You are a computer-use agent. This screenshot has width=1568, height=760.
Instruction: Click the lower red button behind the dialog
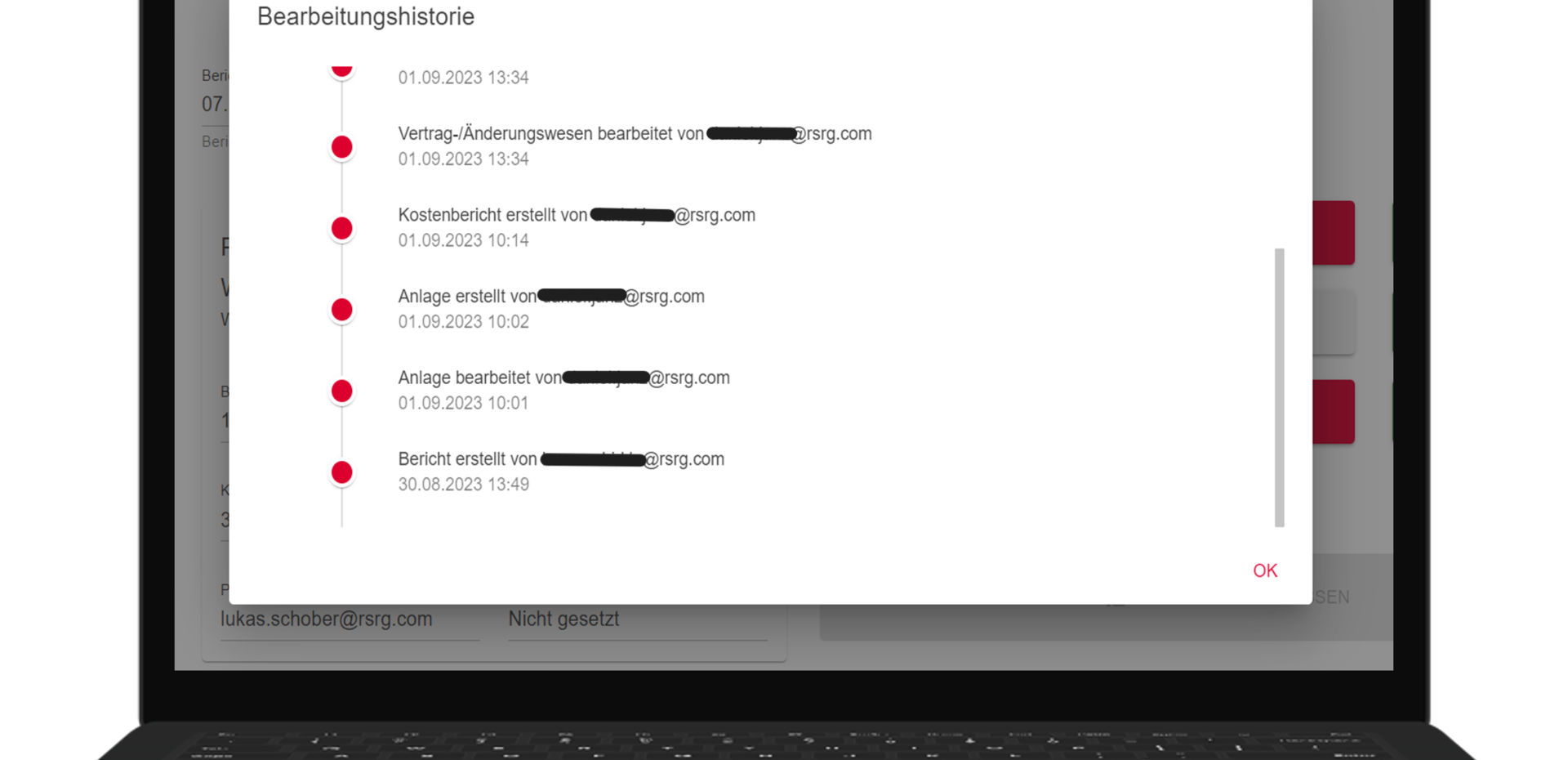[x=1334, y=412]
